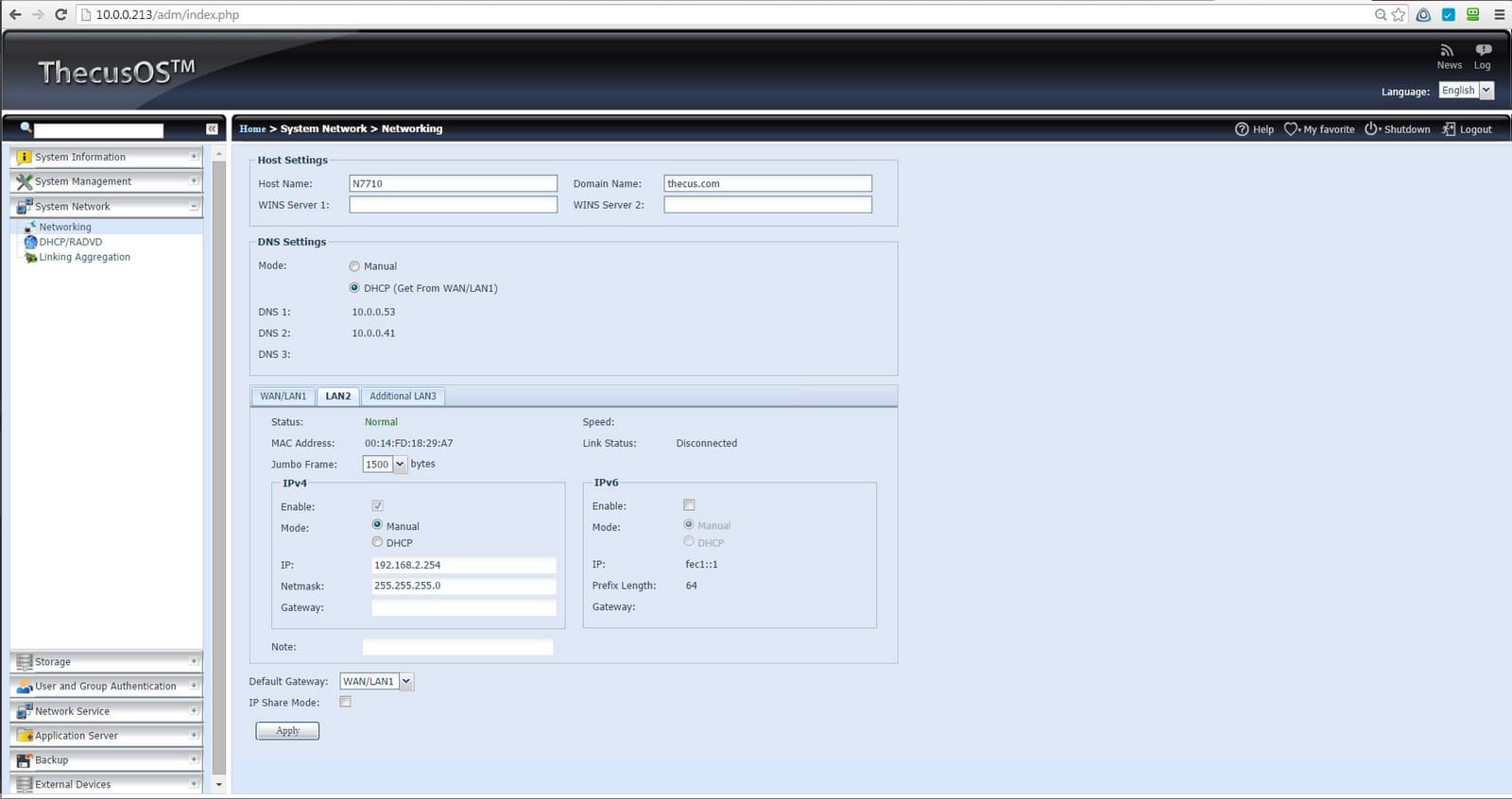
Task: Click the DHCP/RADVD globe icon
Action: 30,242
